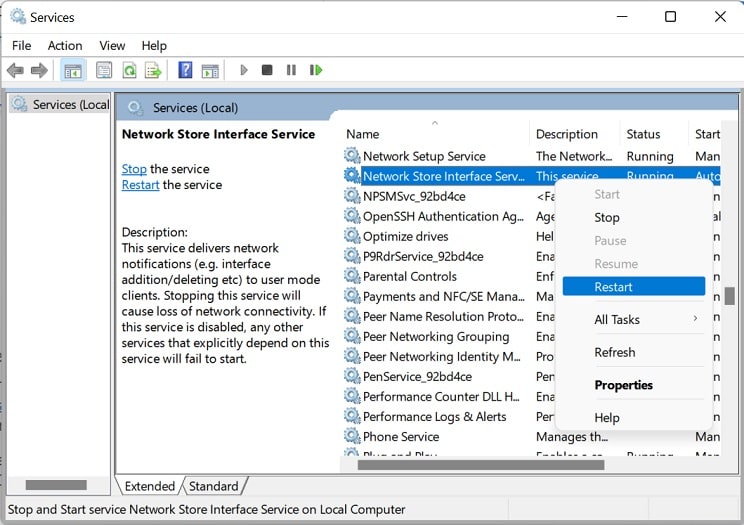The width and height of the screenshot is (744, 525).
Task: Click gear icon beside OpenSSH Authentication Agent
Action: click(x=352, y=216)
